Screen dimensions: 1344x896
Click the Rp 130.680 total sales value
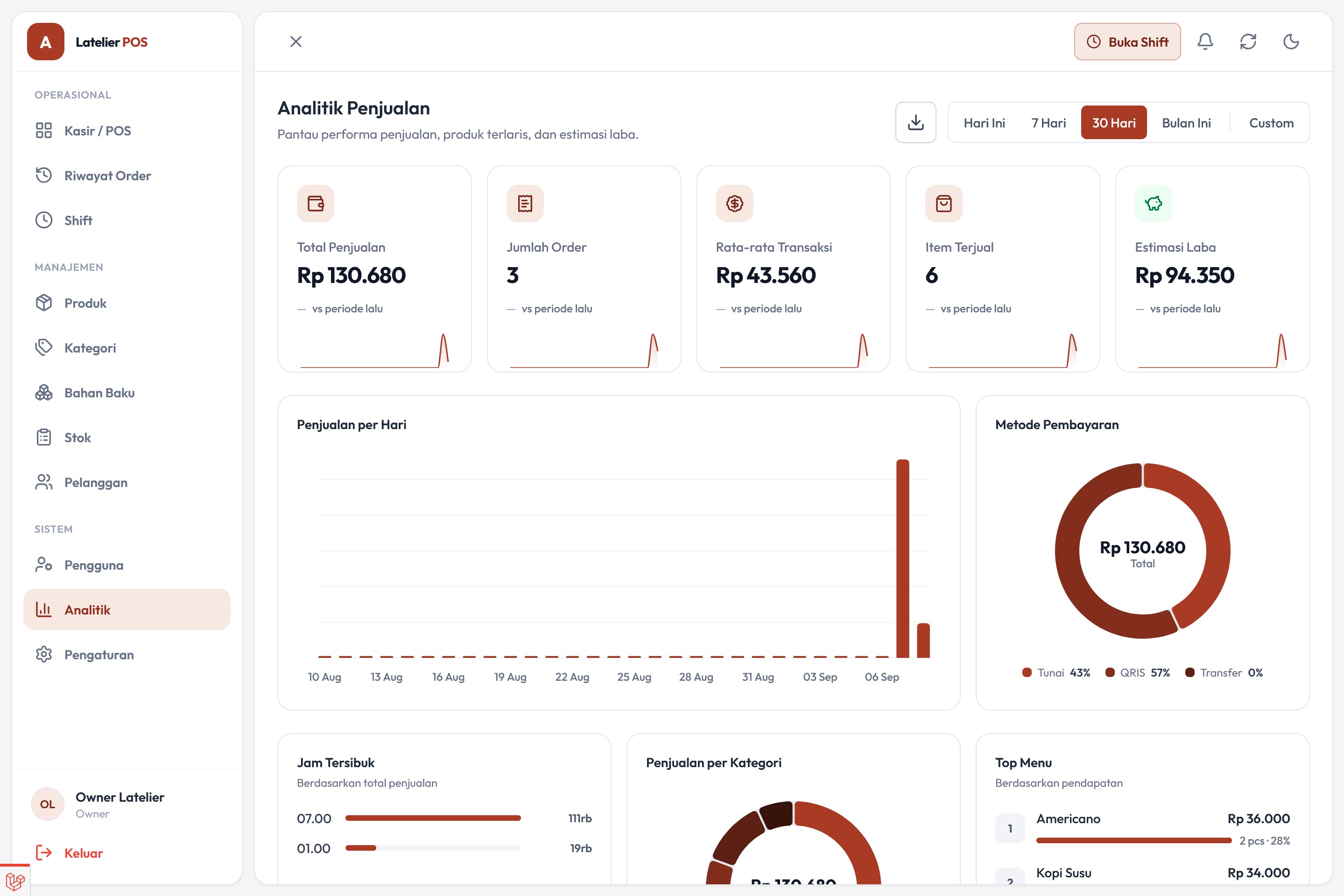pyautogui.click(x=351, y=275)
